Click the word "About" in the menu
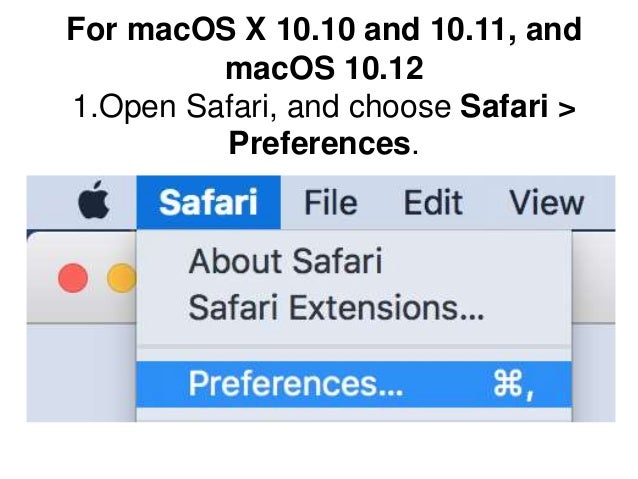The image size is (638, 479). (x=232, y=262)
